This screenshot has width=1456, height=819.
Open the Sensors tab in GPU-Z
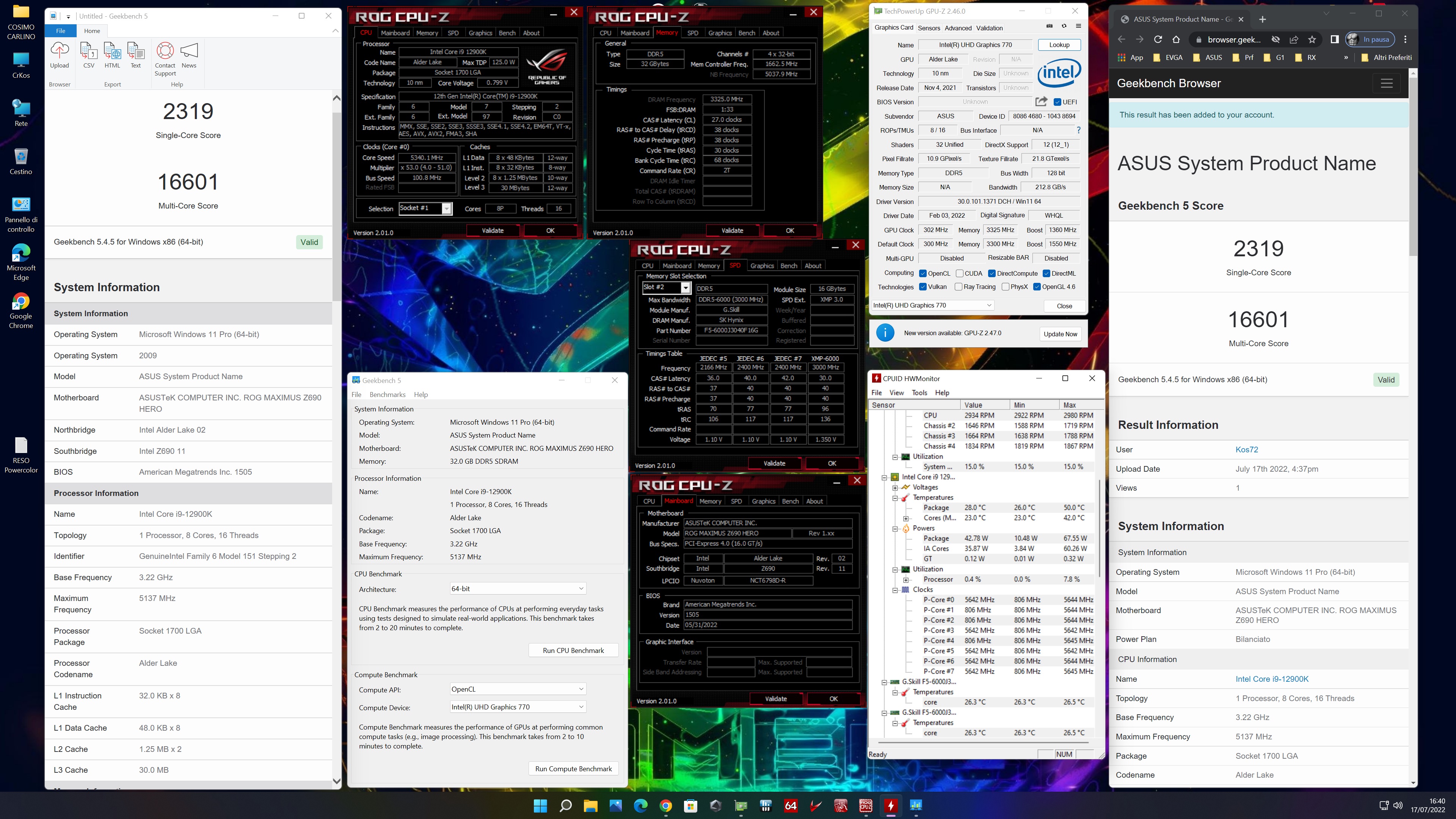(929, 28)
